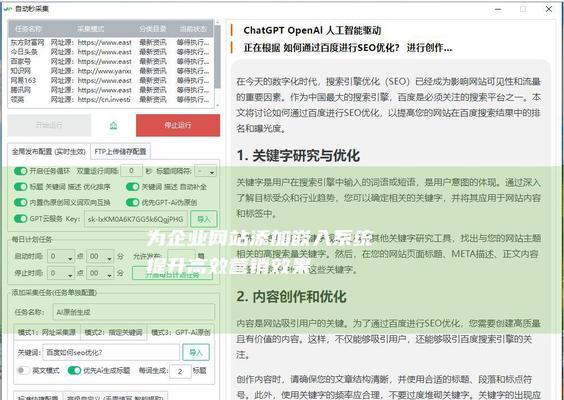Open the 启动时间 hour dropdown

pos(62,256)
